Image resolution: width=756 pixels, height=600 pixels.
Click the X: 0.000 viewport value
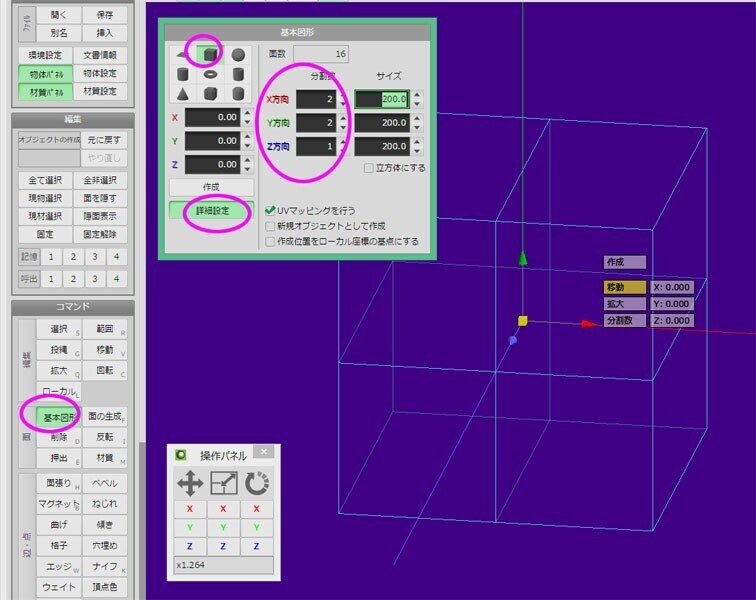pyautogui.click(x=672, y=287)
